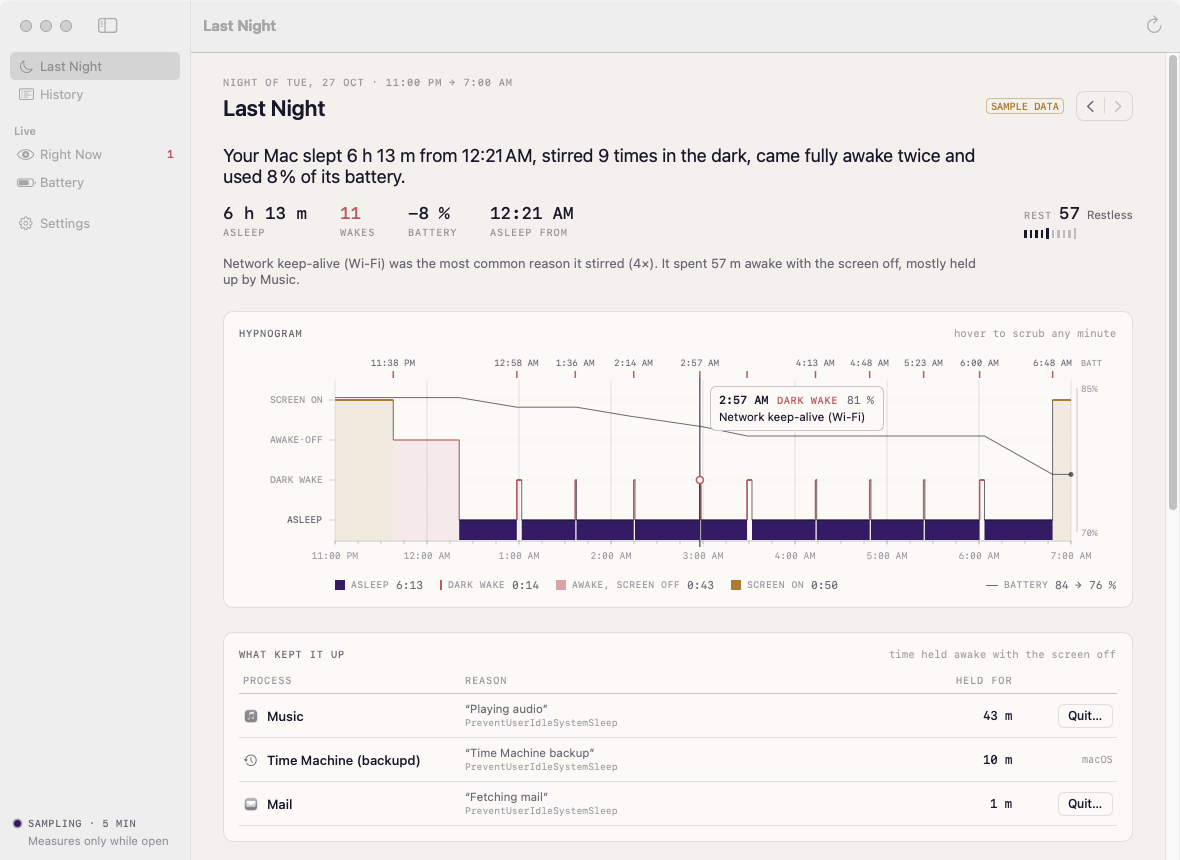Click Time Machine (backupd) process name

point(343,760)
